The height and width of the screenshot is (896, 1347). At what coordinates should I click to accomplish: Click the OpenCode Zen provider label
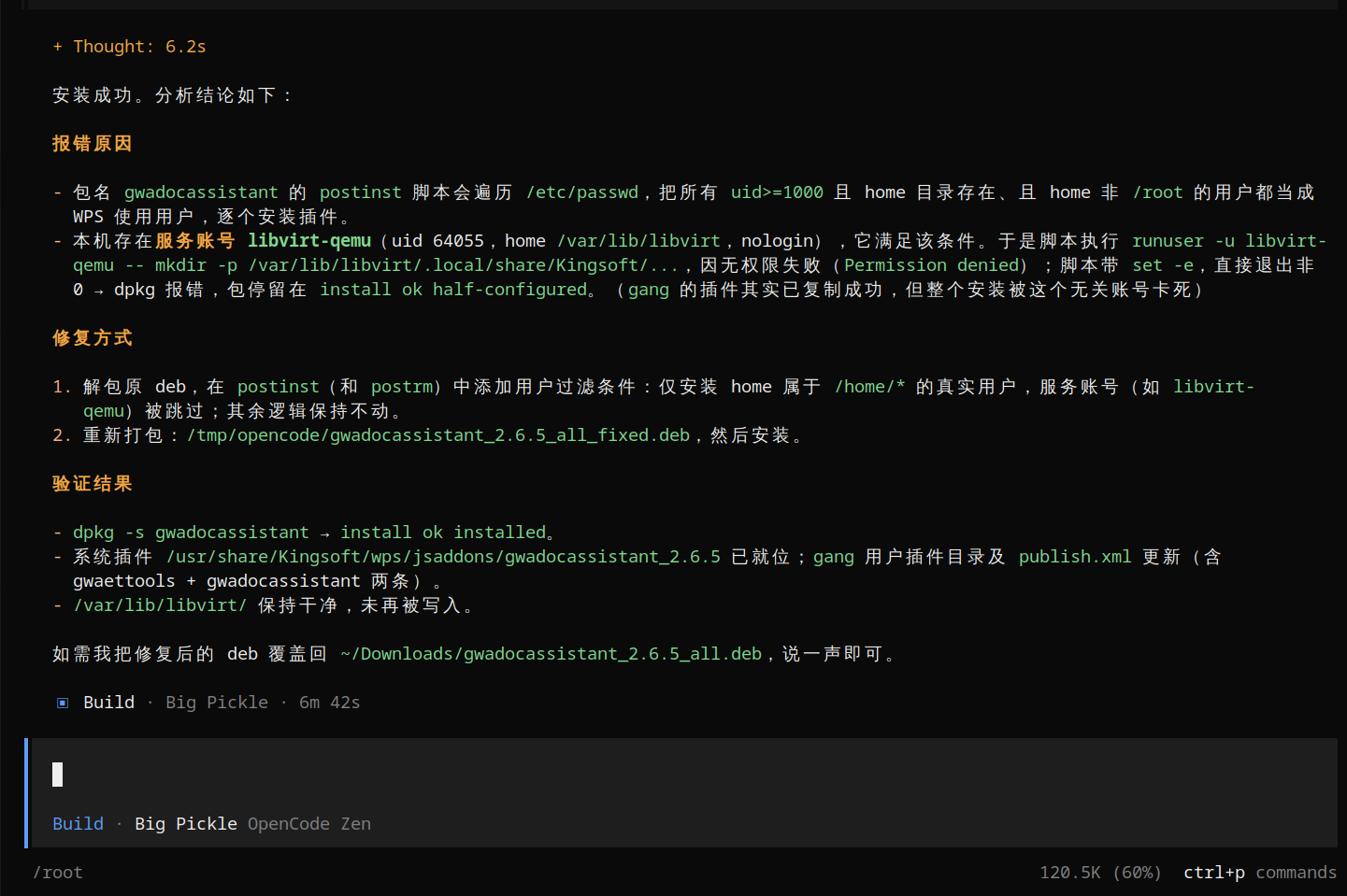(309, 823)
